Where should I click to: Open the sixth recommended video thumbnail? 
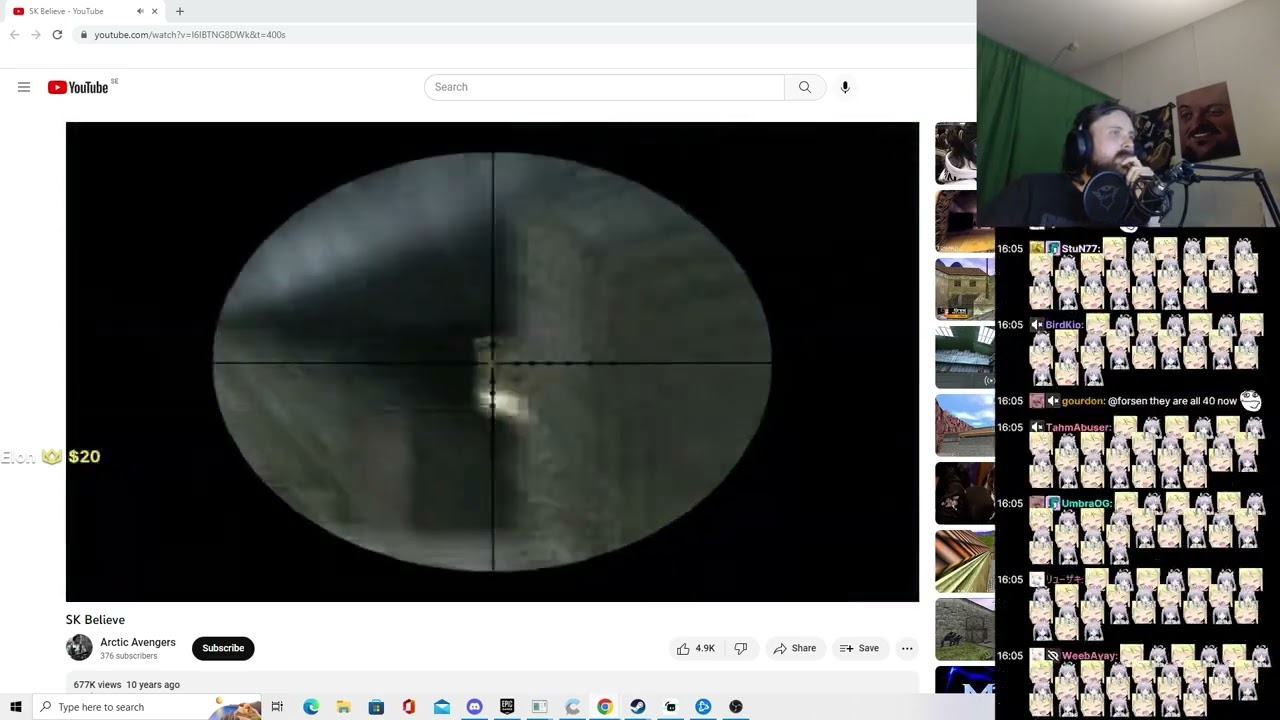tap(965, 493)
